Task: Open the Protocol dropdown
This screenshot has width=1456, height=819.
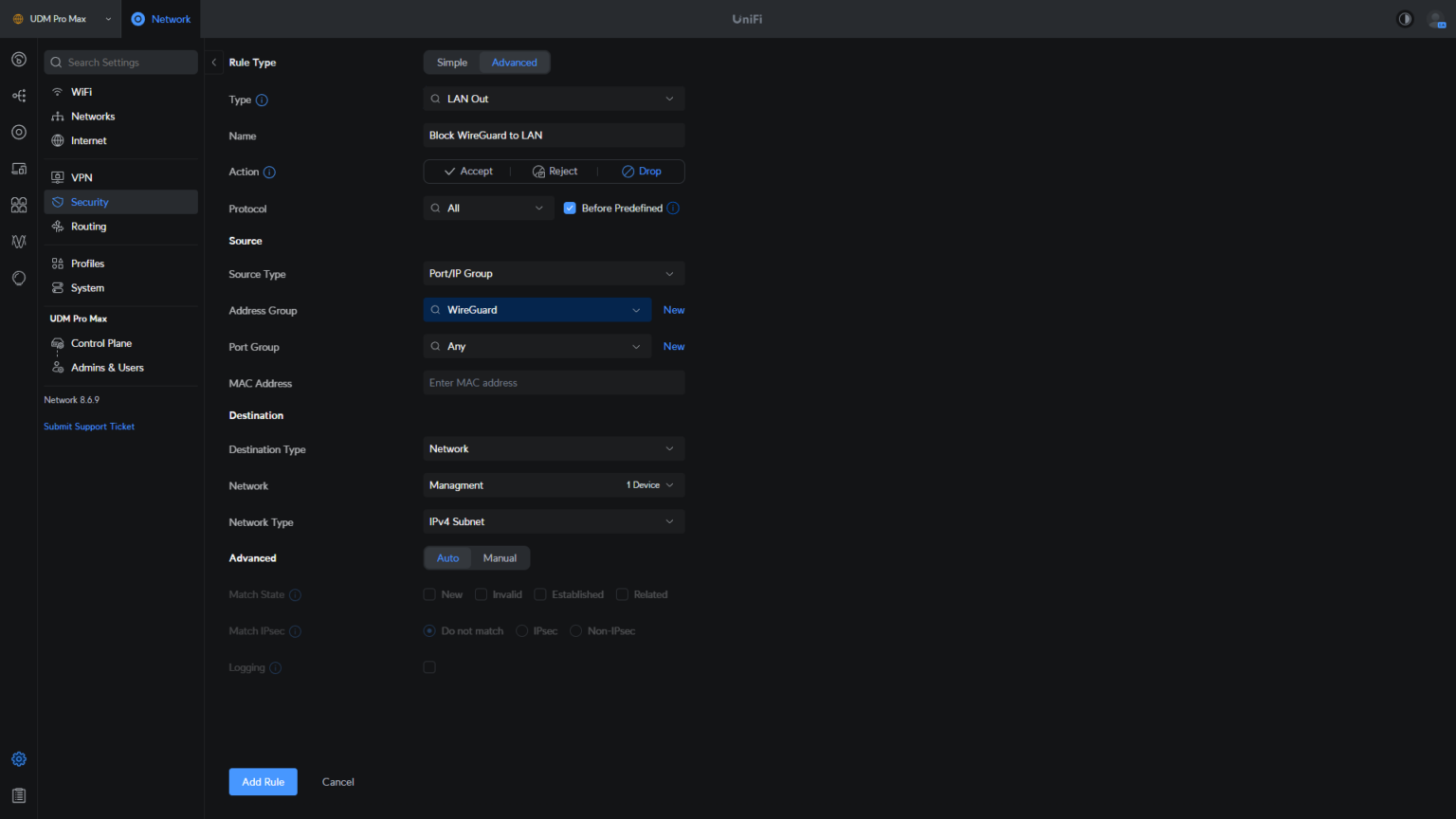Action: click(488, 208)
